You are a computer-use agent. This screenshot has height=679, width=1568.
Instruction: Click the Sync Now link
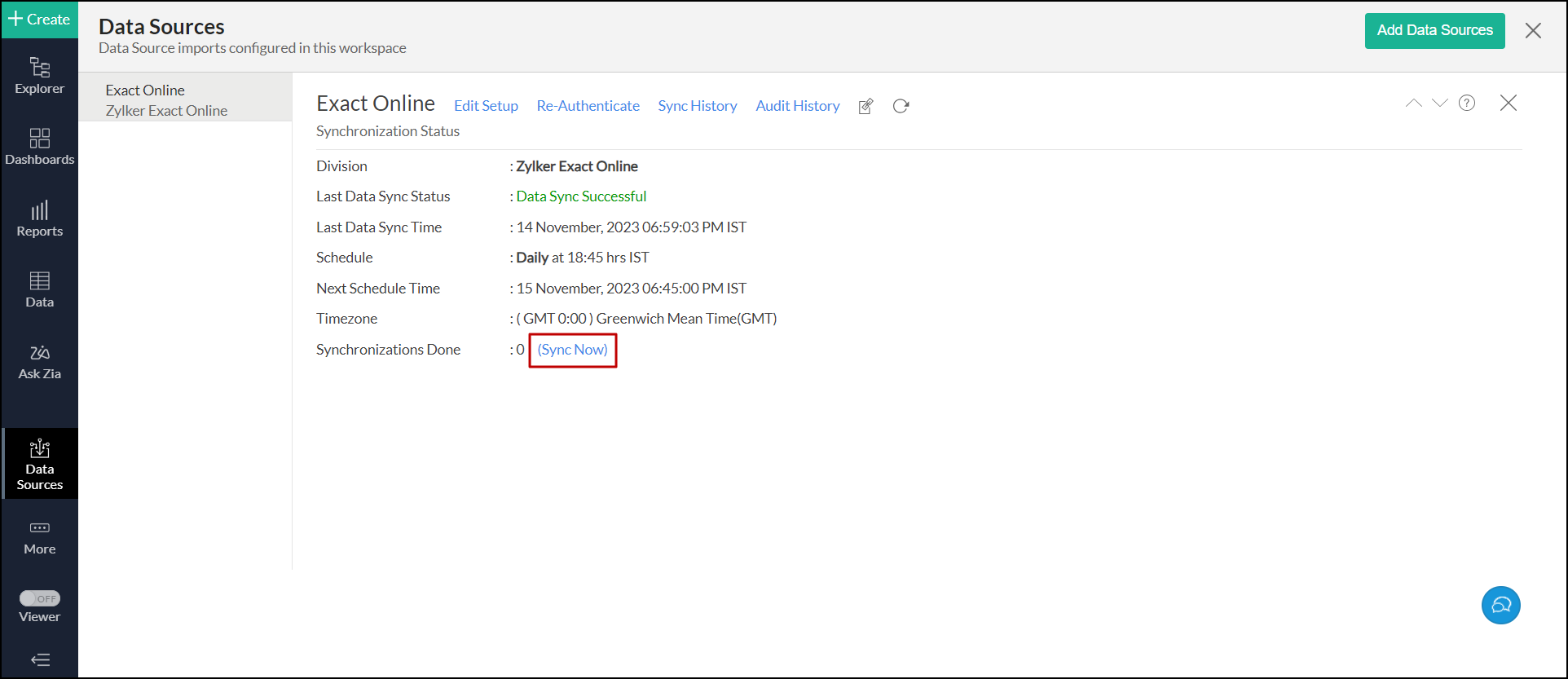click(x=572, y=350)
